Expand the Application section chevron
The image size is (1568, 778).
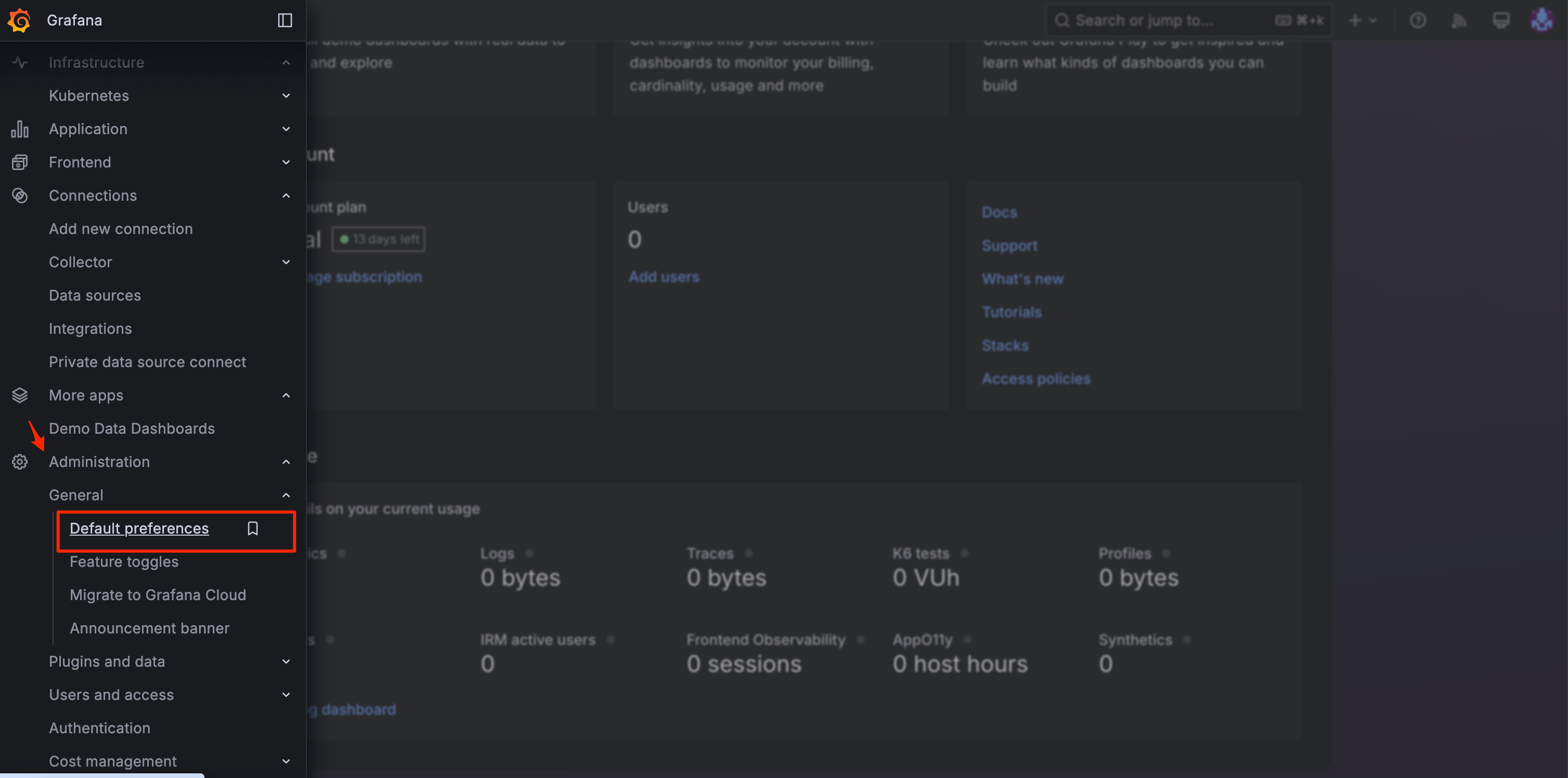[x=286, y=129]
